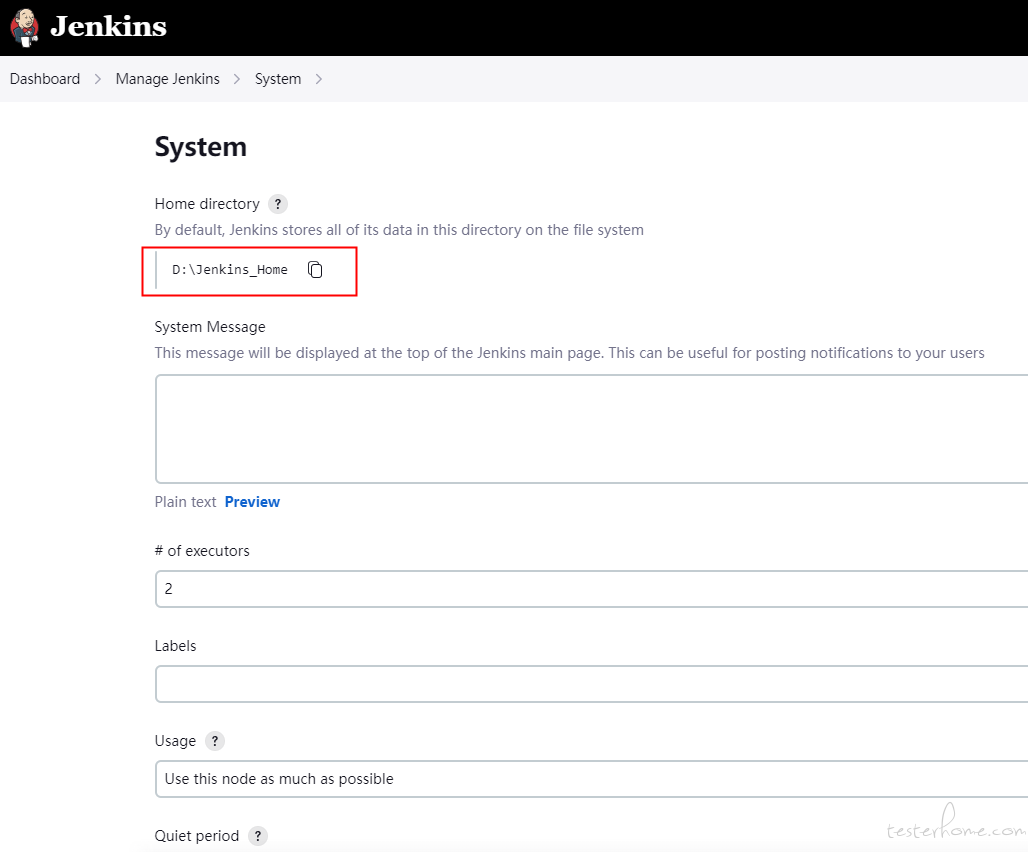Preview the system message
The height and width of the screenshot is (852, 1028).
(x=252, y=502)
